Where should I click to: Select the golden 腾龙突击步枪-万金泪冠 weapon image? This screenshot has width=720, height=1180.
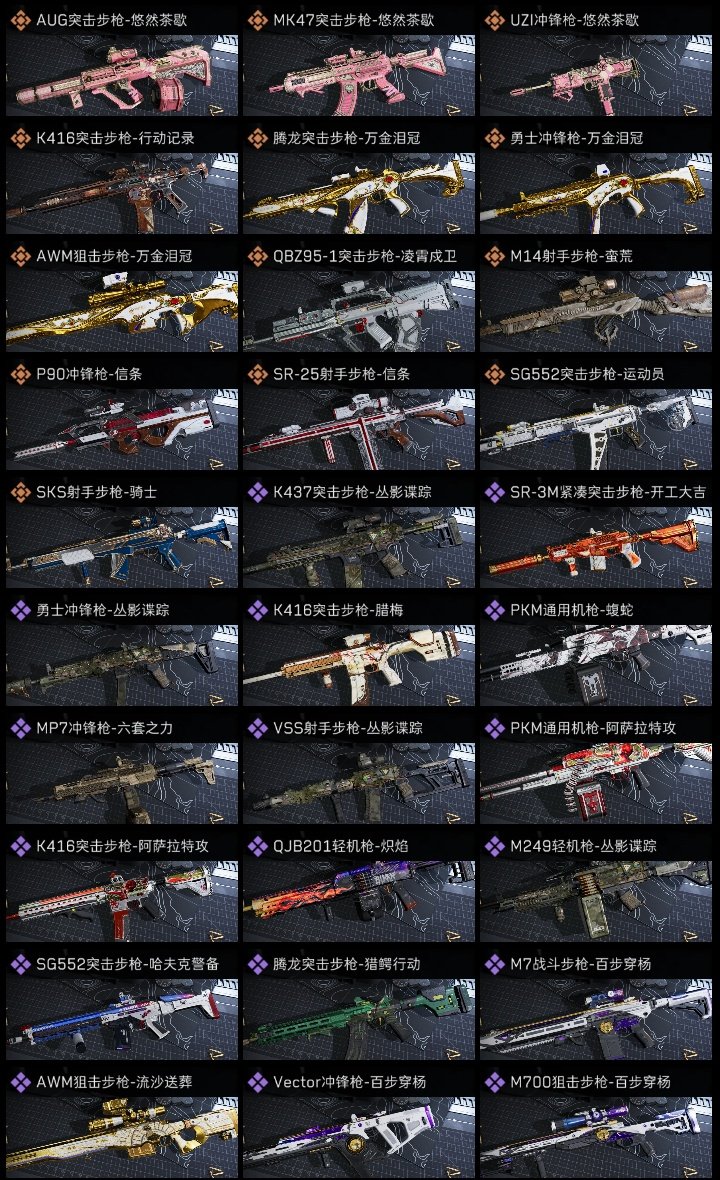(359, 193)
